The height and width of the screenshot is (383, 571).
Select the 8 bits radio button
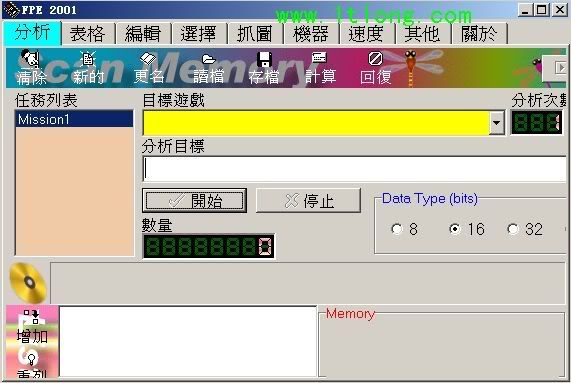click(x=397, y=229)
